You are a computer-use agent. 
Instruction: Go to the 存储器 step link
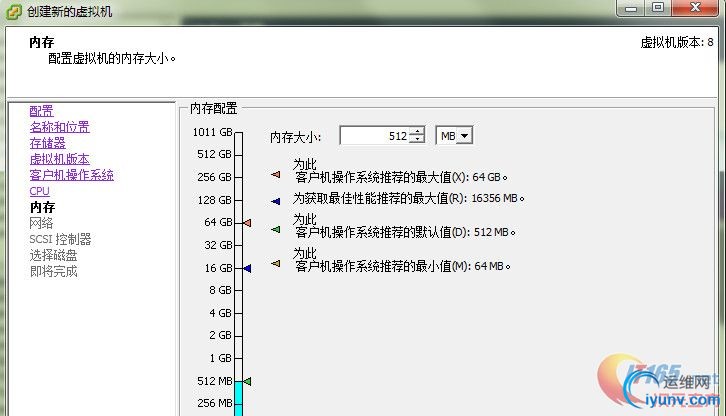pos(47,143)
